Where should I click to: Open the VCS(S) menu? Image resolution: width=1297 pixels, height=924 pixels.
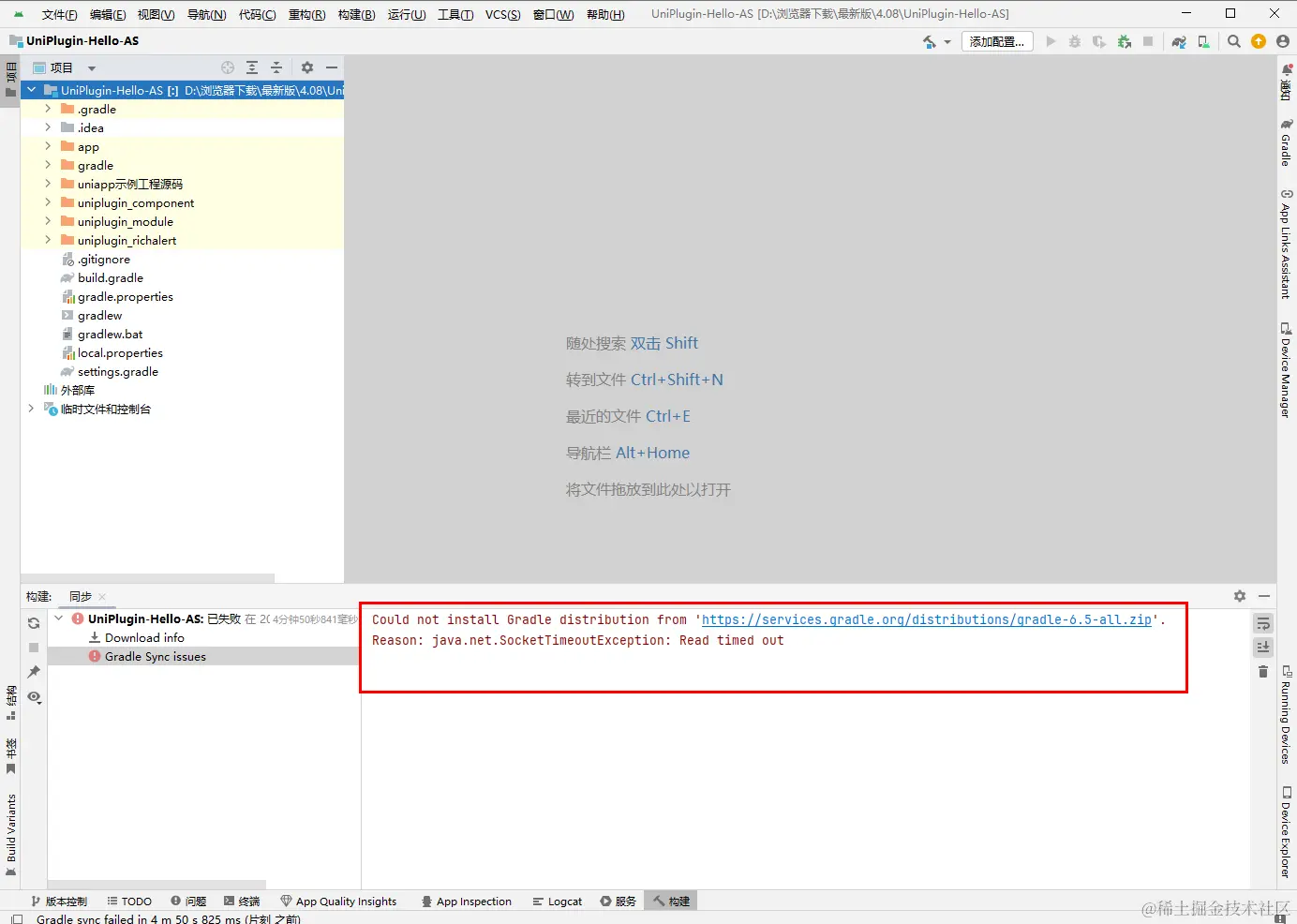(503, 14)
